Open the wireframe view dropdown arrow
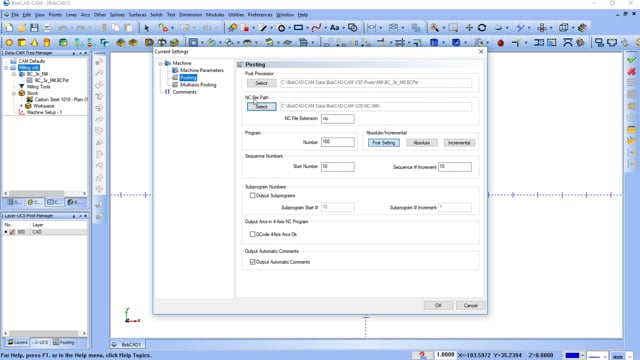Screen dimensions: 640x360 573,28
